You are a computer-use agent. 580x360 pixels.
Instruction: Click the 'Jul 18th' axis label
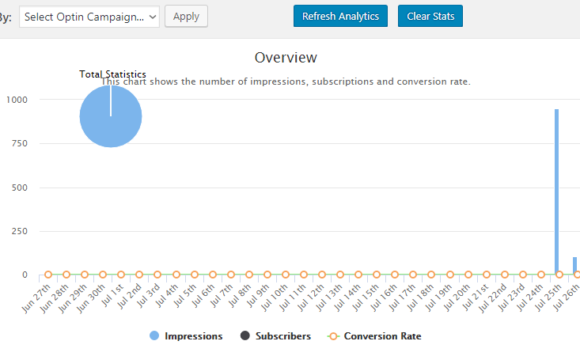(420, 298)
